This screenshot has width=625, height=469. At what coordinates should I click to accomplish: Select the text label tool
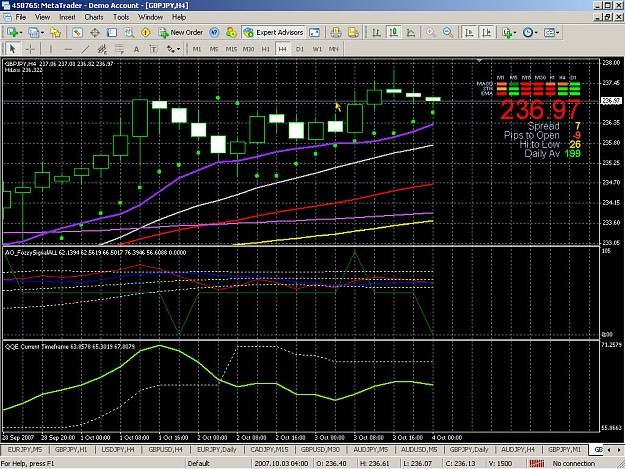(x=153, y=49)
